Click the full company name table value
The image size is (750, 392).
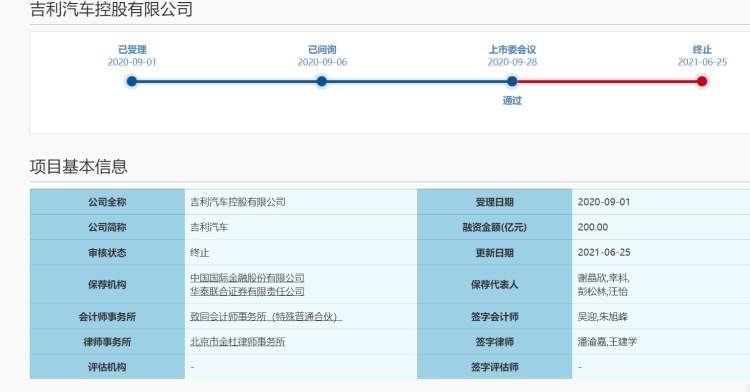tap(238, 202)
